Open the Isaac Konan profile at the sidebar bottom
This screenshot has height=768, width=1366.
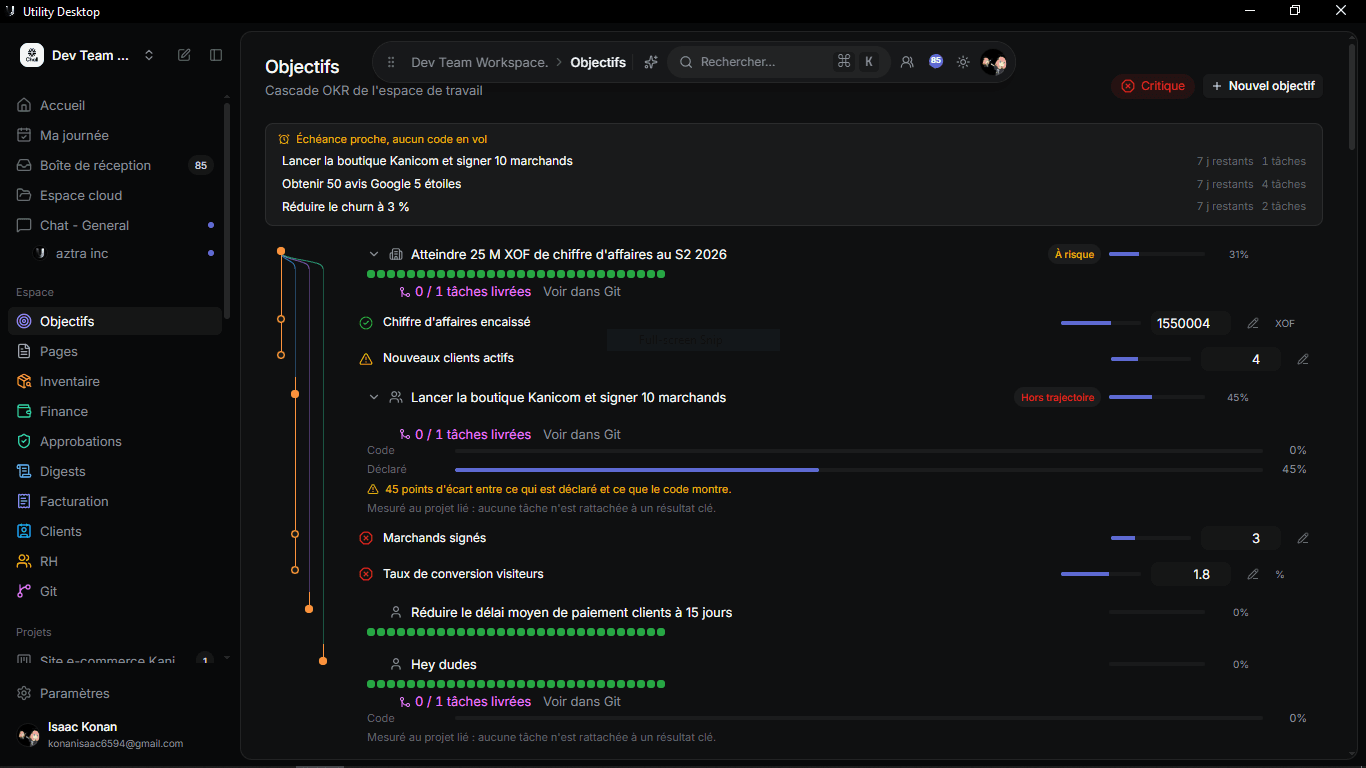115,735
